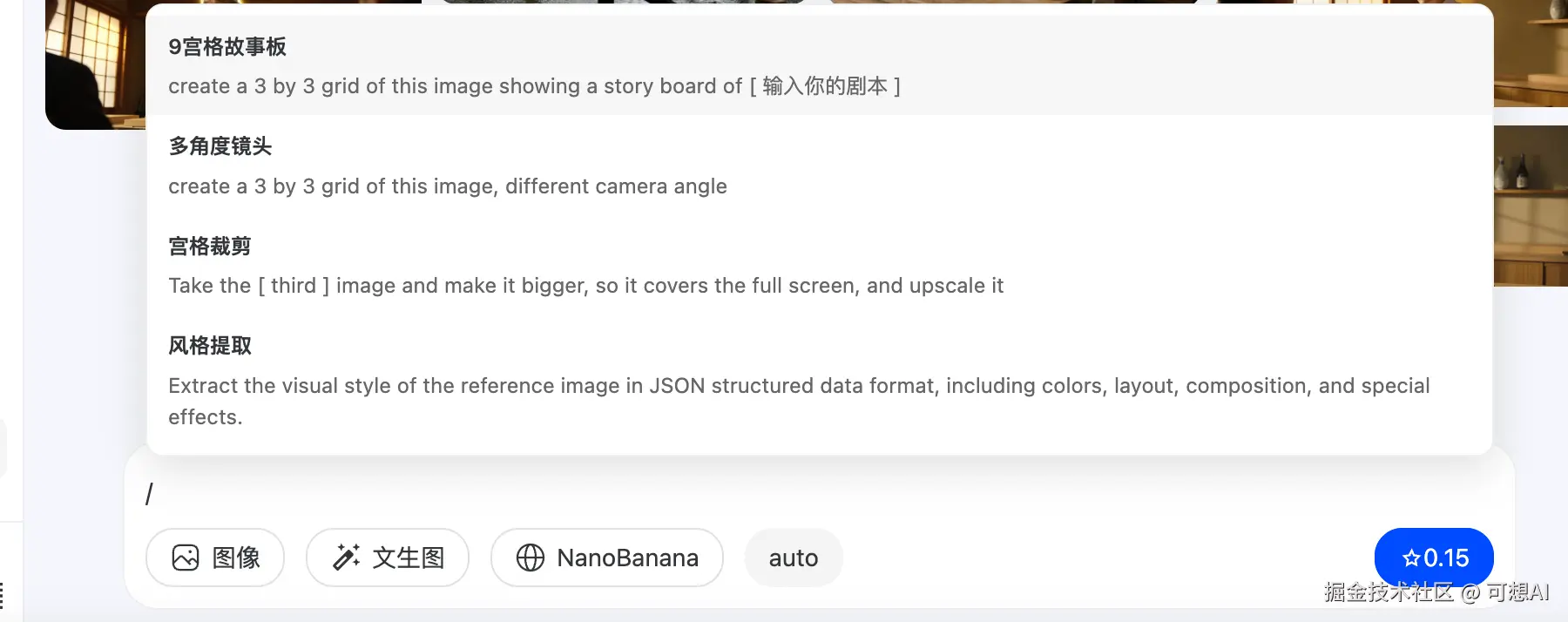This screenshot has width=1568, height=622.
Task: Submit generation with the blue 0.15 button
Action: click(x=1434, y=558)
